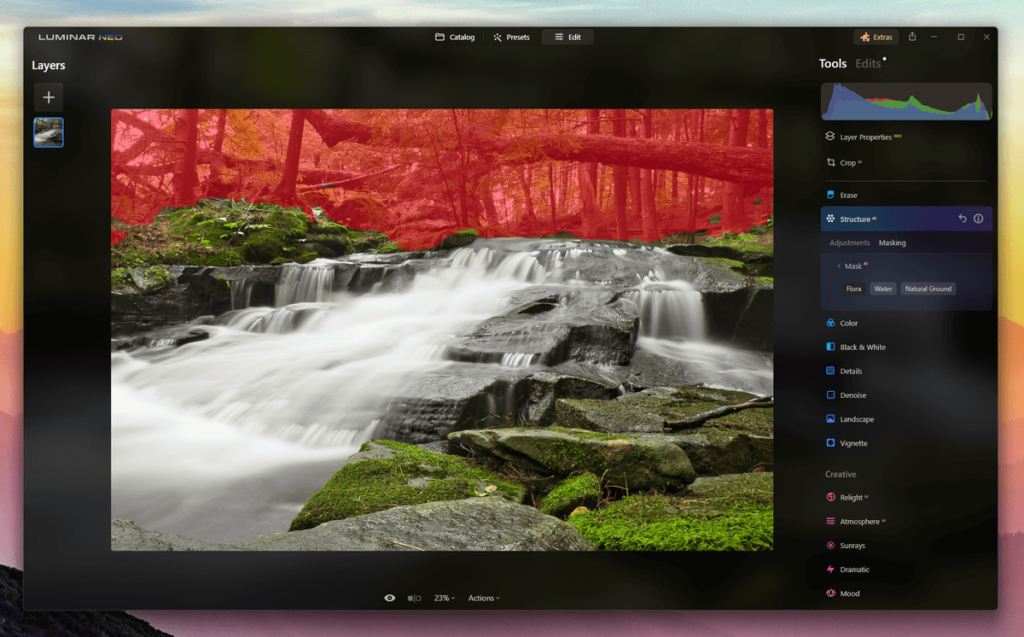Add a new layer with plus button
This screenshot has width=1024, height=637.
click(48, 97)
